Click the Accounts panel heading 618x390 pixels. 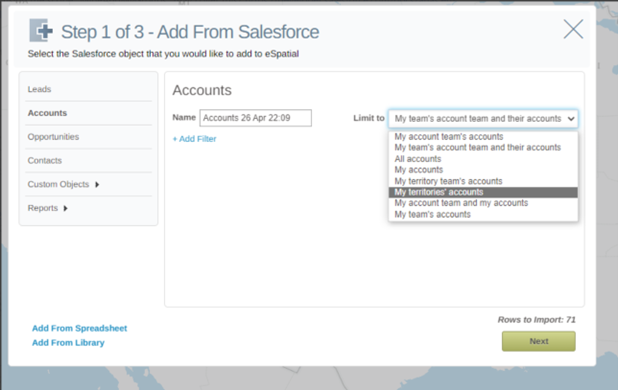[x=202, y=90]
